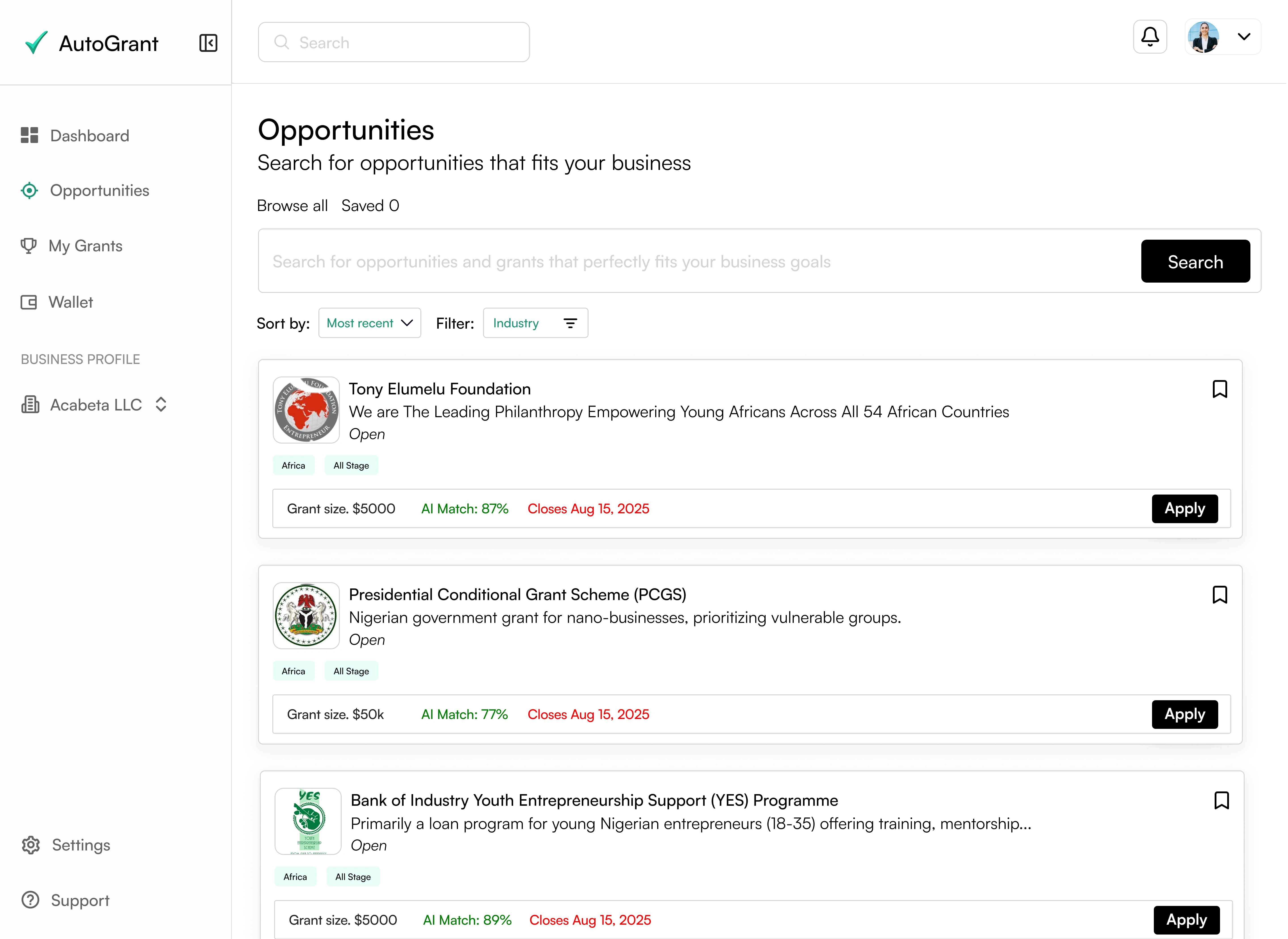Expand the profile dropdown chevron

(x=1244, y=37)
